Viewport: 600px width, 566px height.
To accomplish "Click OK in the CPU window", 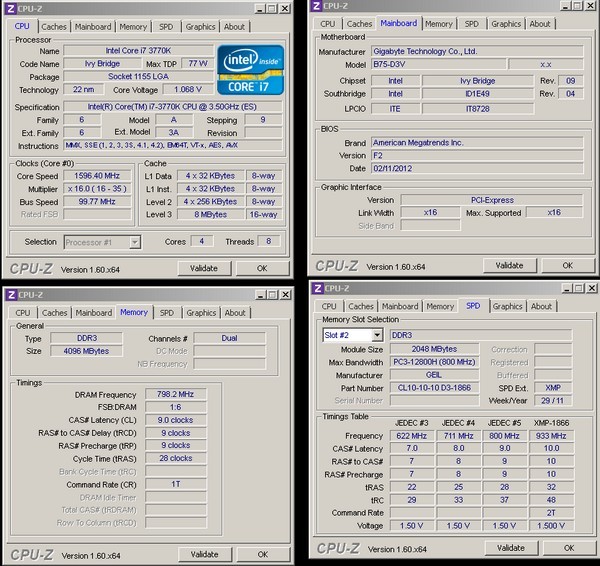I will coord(262,268).
